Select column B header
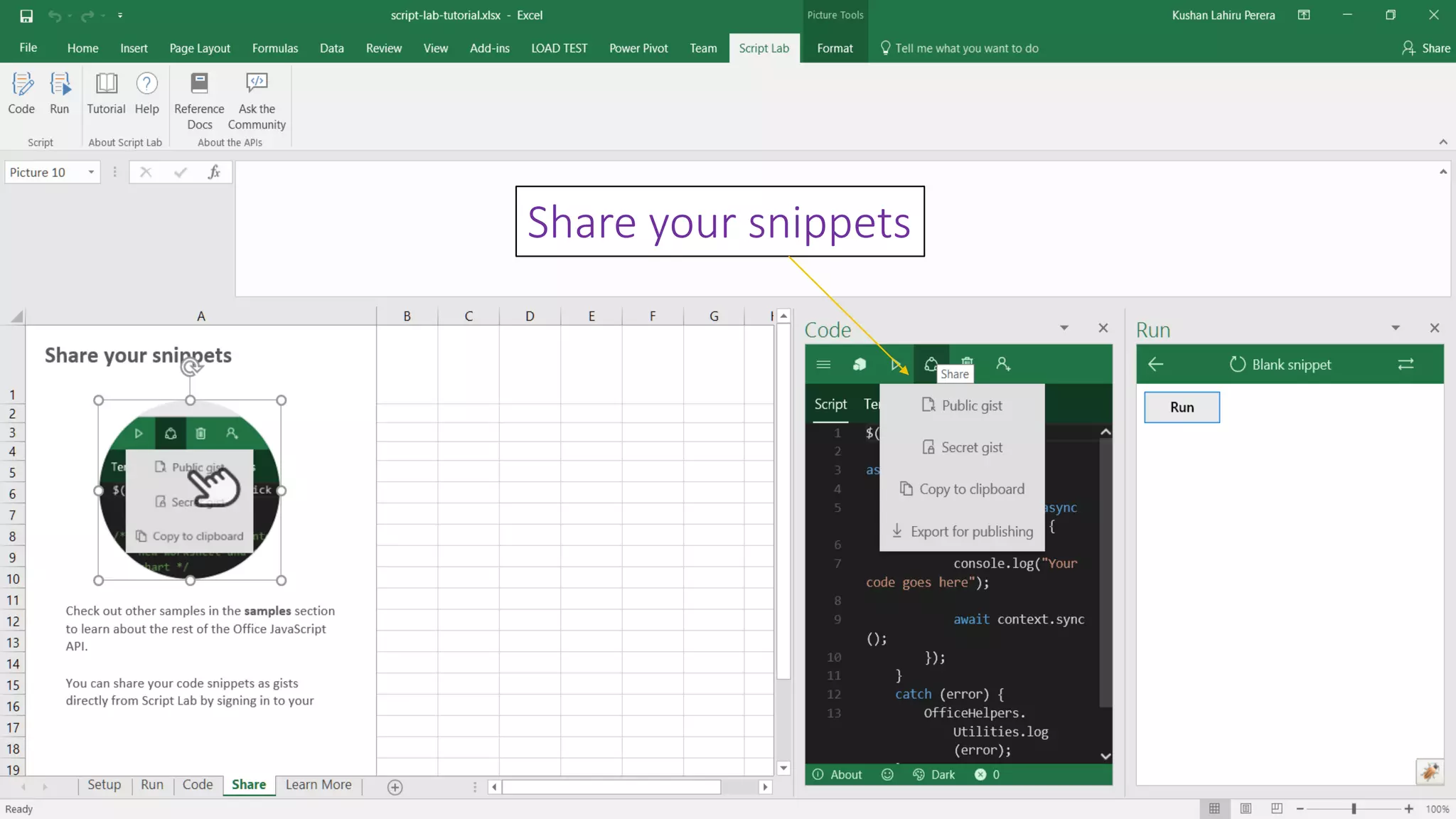 (x=407, y=316)
